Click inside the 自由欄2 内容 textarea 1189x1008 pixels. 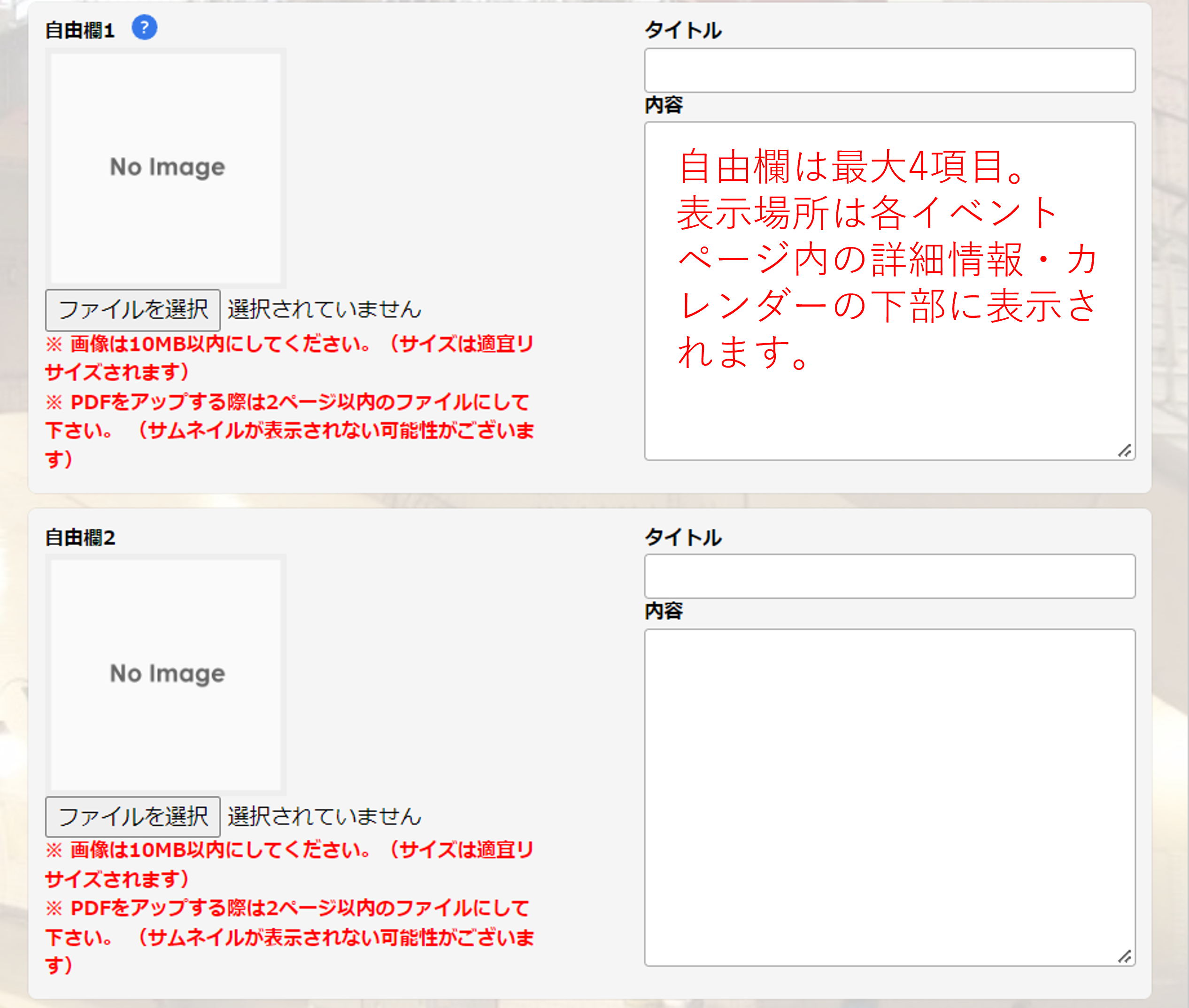(889, 797)
